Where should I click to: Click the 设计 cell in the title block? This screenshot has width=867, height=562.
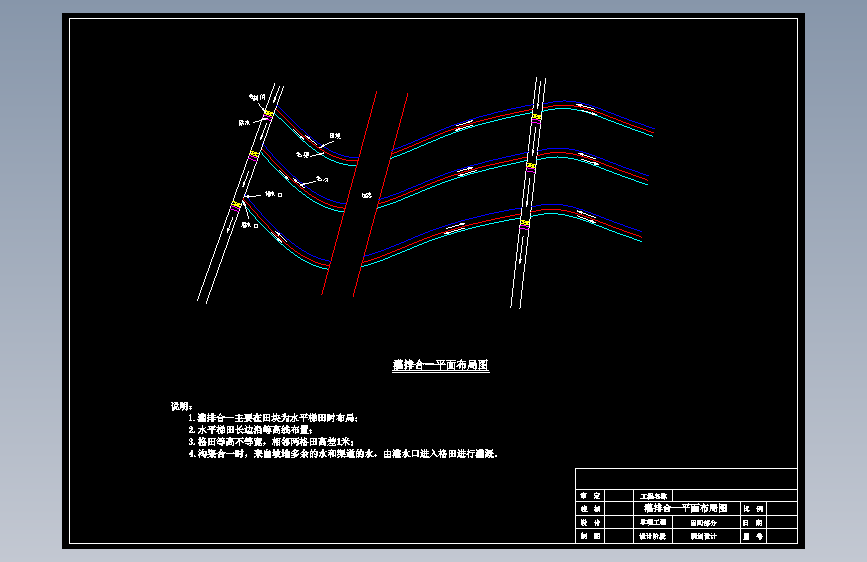[x=591, y=523]
